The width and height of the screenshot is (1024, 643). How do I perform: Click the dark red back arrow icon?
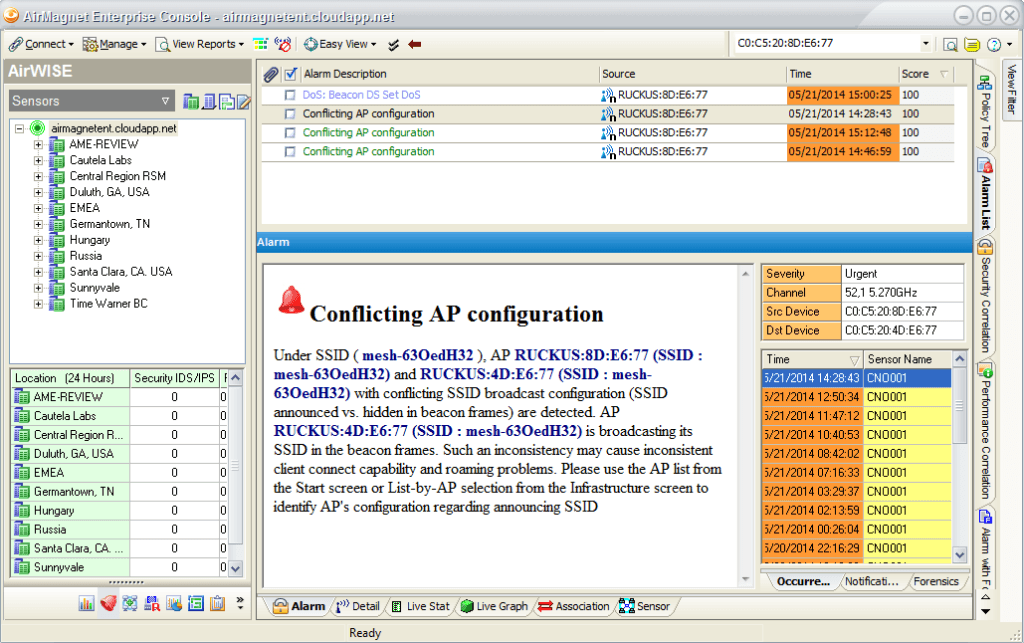[x=415, y=44]
